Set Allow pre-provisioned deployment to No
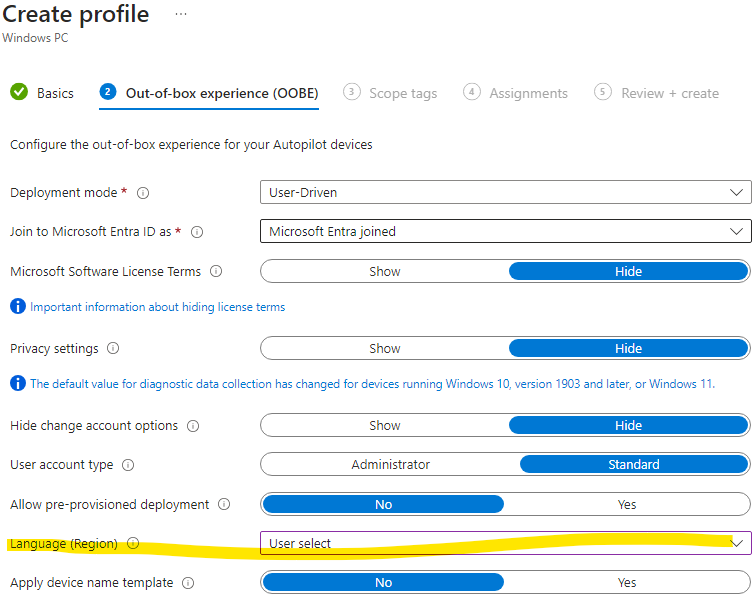Image resolution: width=756 pixels, height=602 pixels. (x=383, y=505)
